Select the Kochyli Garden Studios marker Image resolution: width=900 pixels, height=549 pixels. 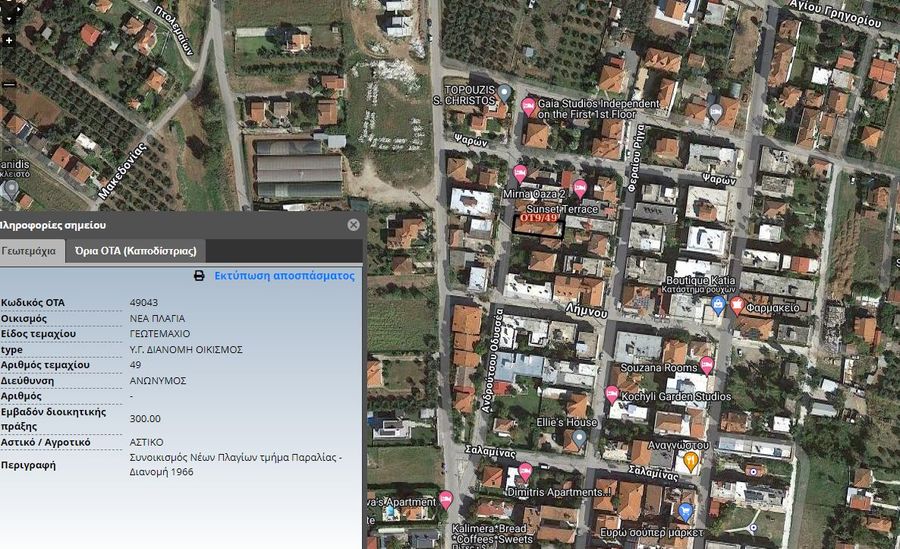tap(612, 394)
